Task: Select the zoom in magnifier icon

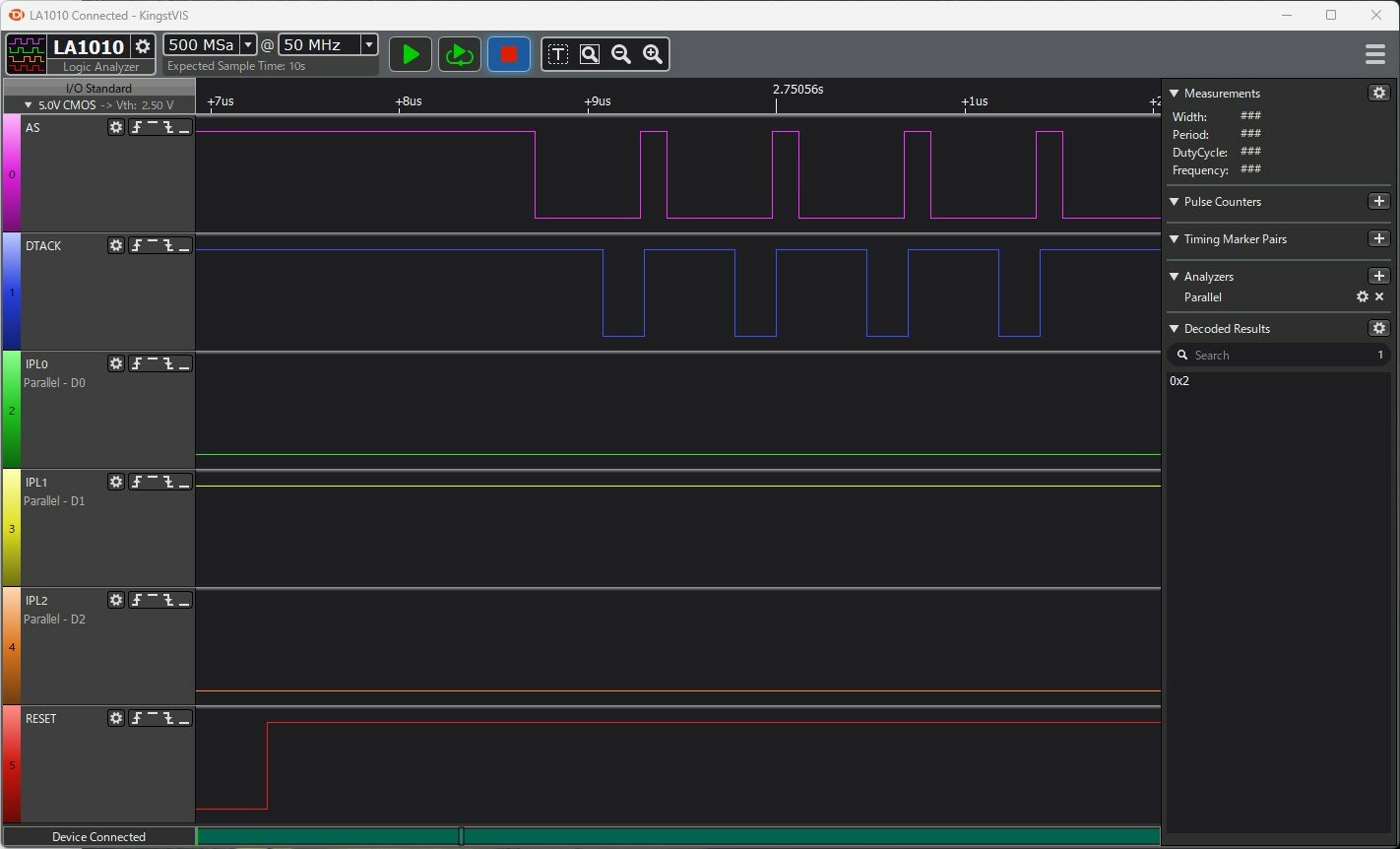Action: click(653, 54)
